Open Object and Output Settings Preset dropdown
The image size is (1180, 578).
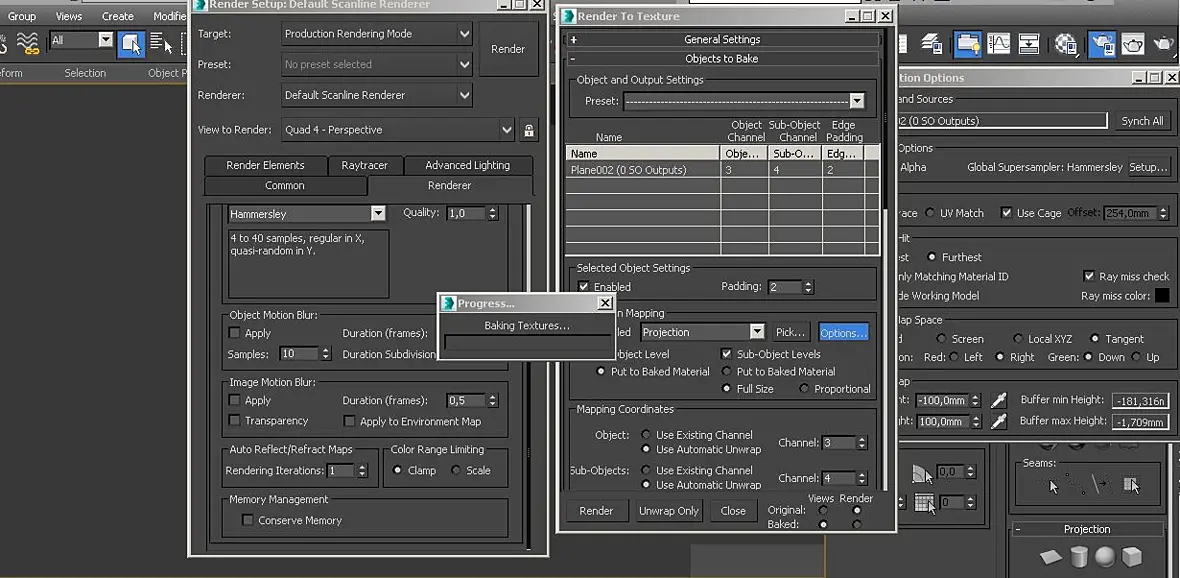[x=744, y=101]
